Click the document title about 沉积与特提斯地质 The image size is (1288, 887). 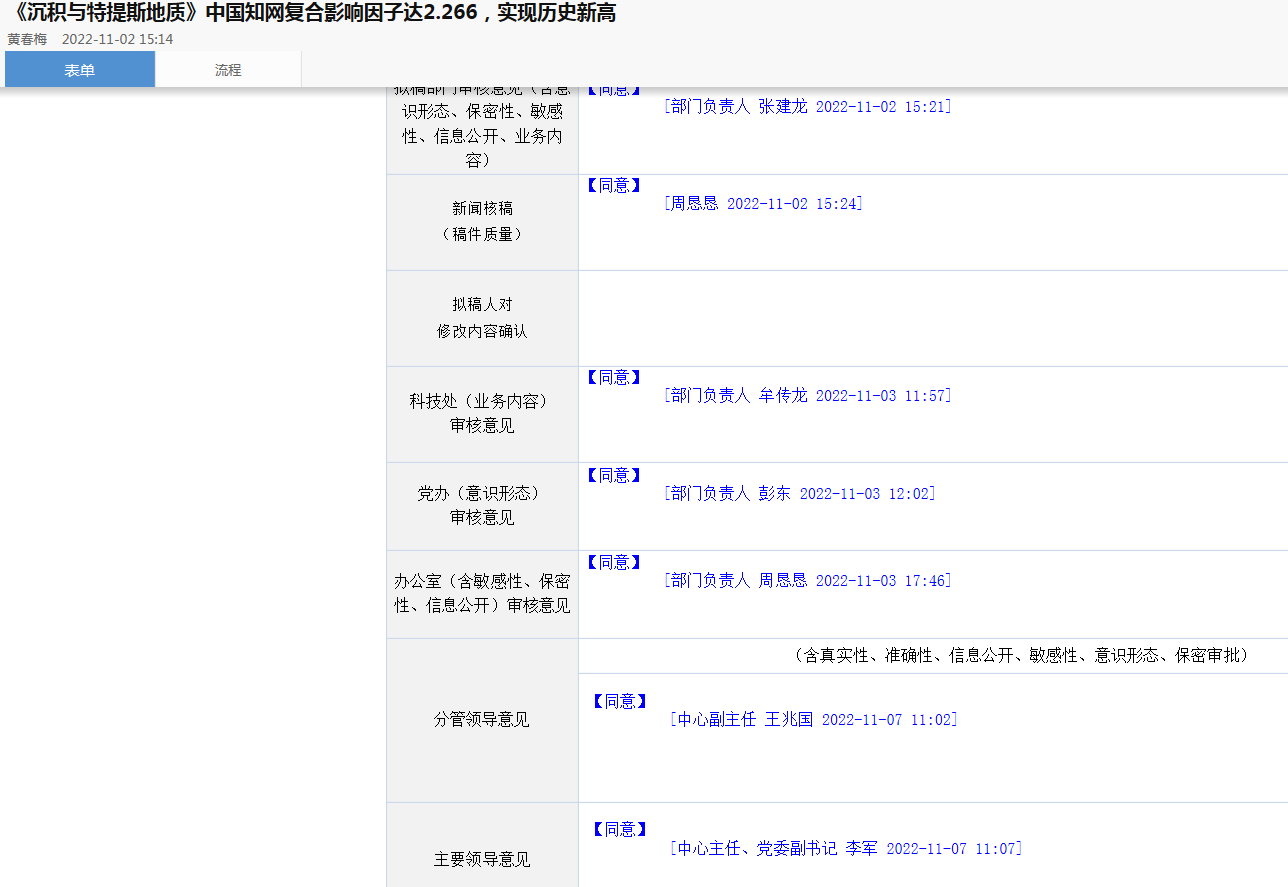click(x=310, y=13)
